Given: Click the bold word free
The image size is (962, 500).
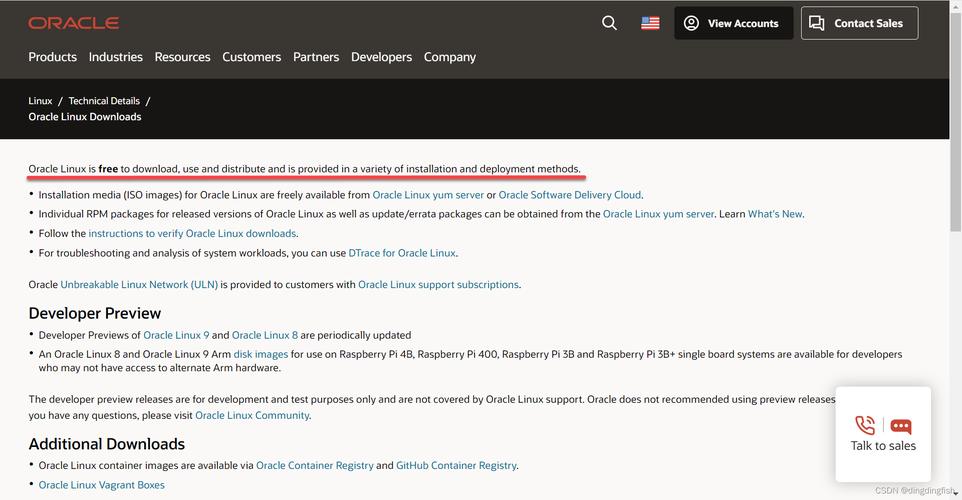Looking at the screenshot, I should coord(108,169).
